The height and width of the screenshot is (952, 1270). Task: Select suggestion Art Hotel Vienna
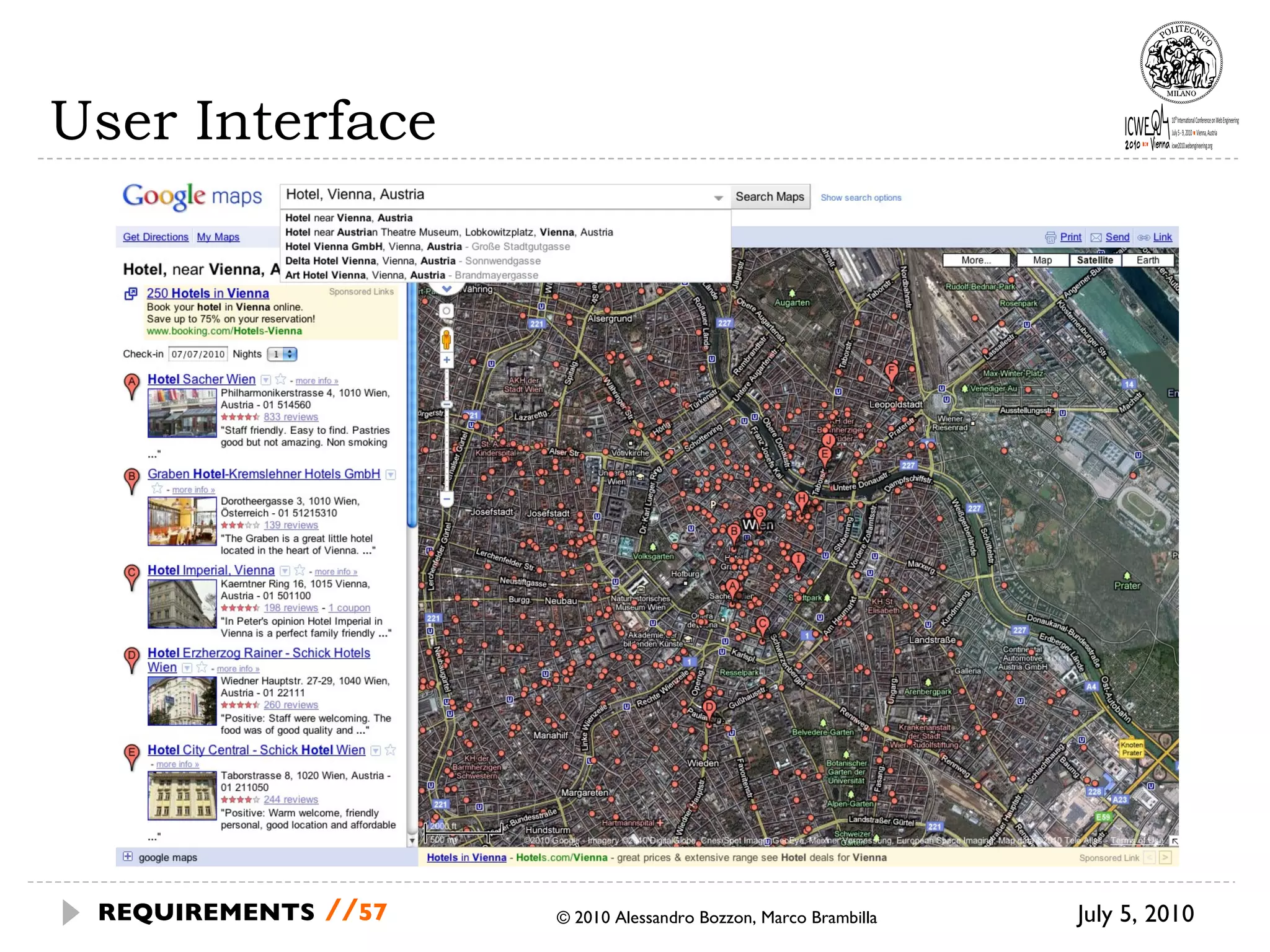pyautogui.click(x=412, y=275)
